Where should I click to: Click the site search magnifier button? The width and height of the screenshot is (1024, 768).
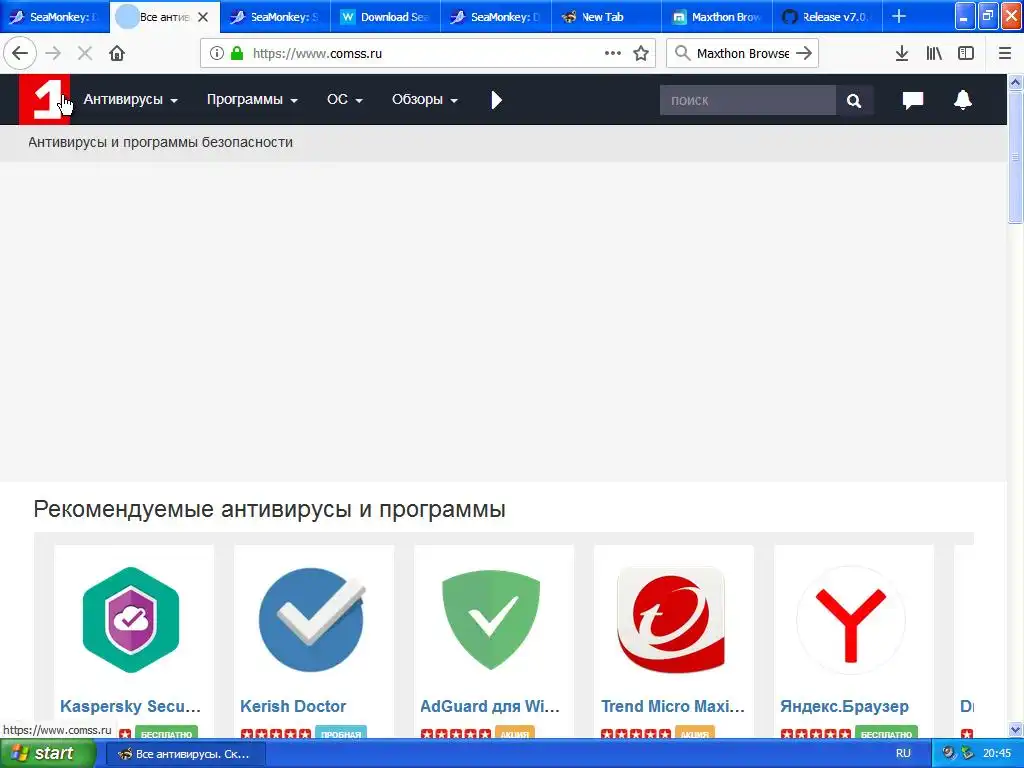point(854,101)
